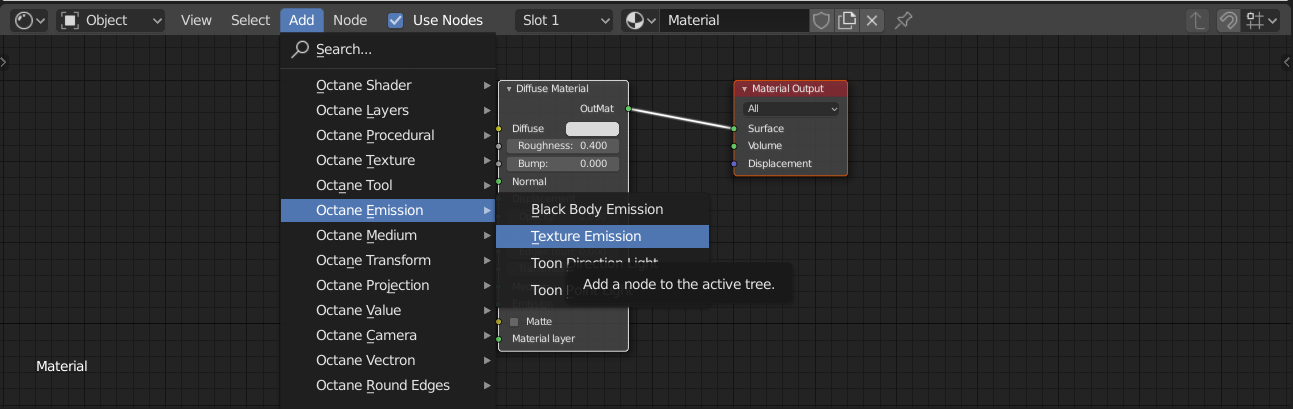Open the editor type selector icon
The height and width of the screenshot is (409, 1293).
(x=30, y=20)
